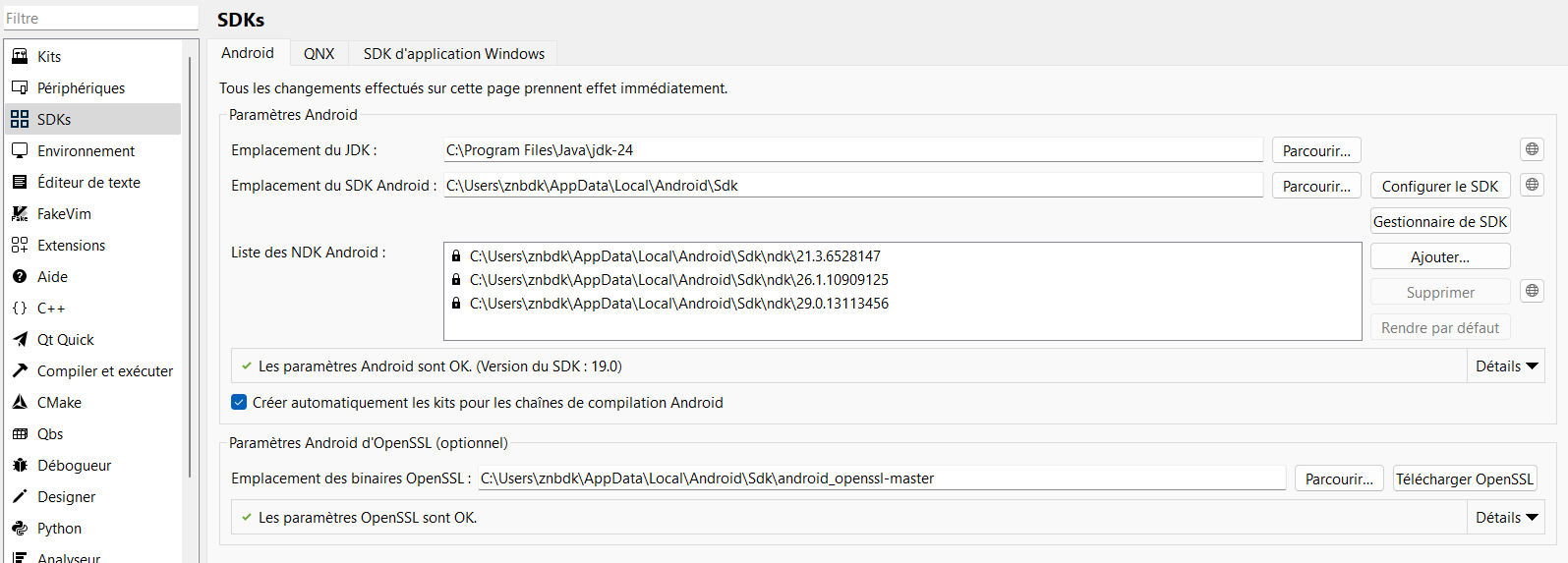Switch to the QNX tab
This screenshot has width=1568, height=563.
pos(319,53)
